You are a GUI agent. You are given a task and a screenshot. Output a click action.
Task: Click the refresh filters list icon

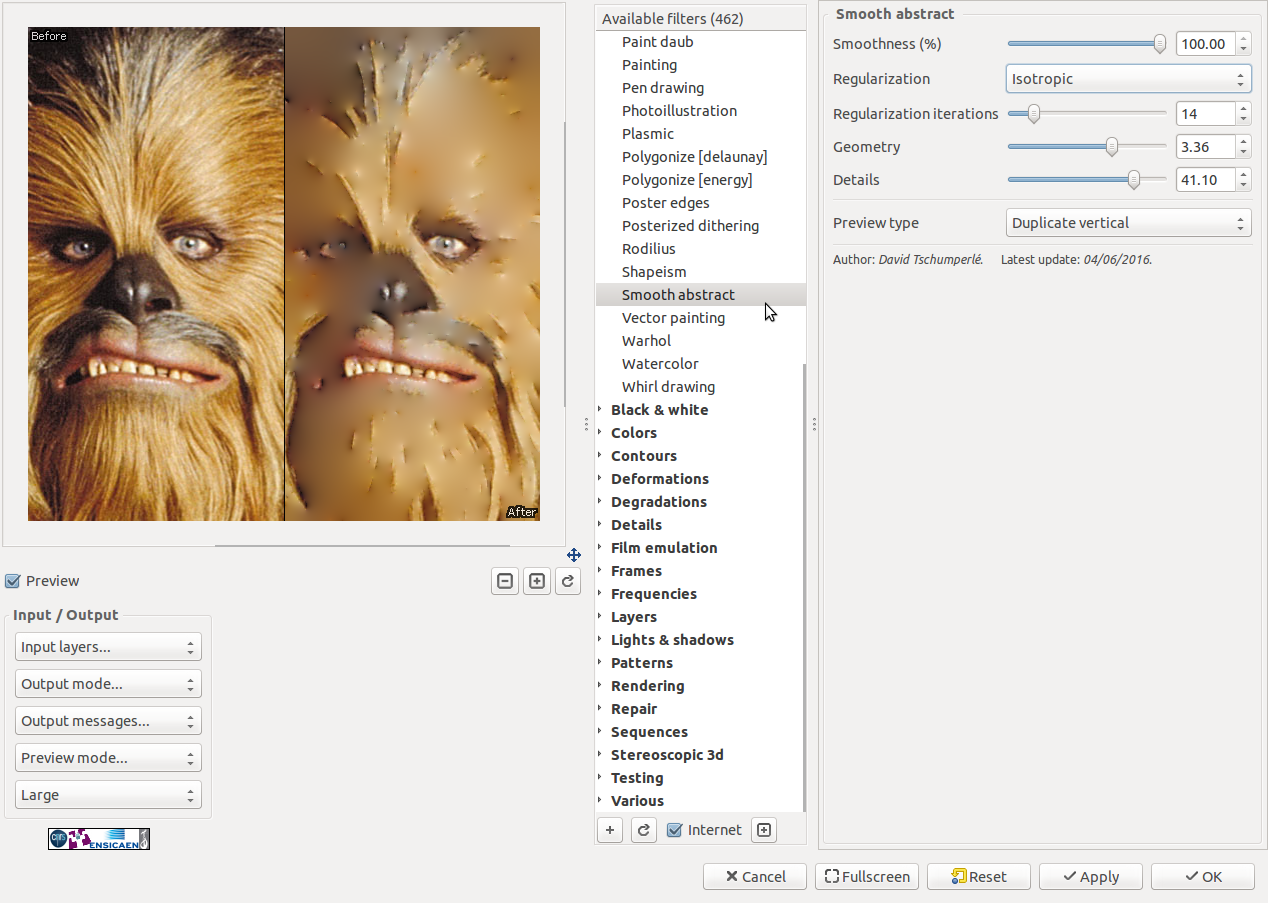[644, 830]
